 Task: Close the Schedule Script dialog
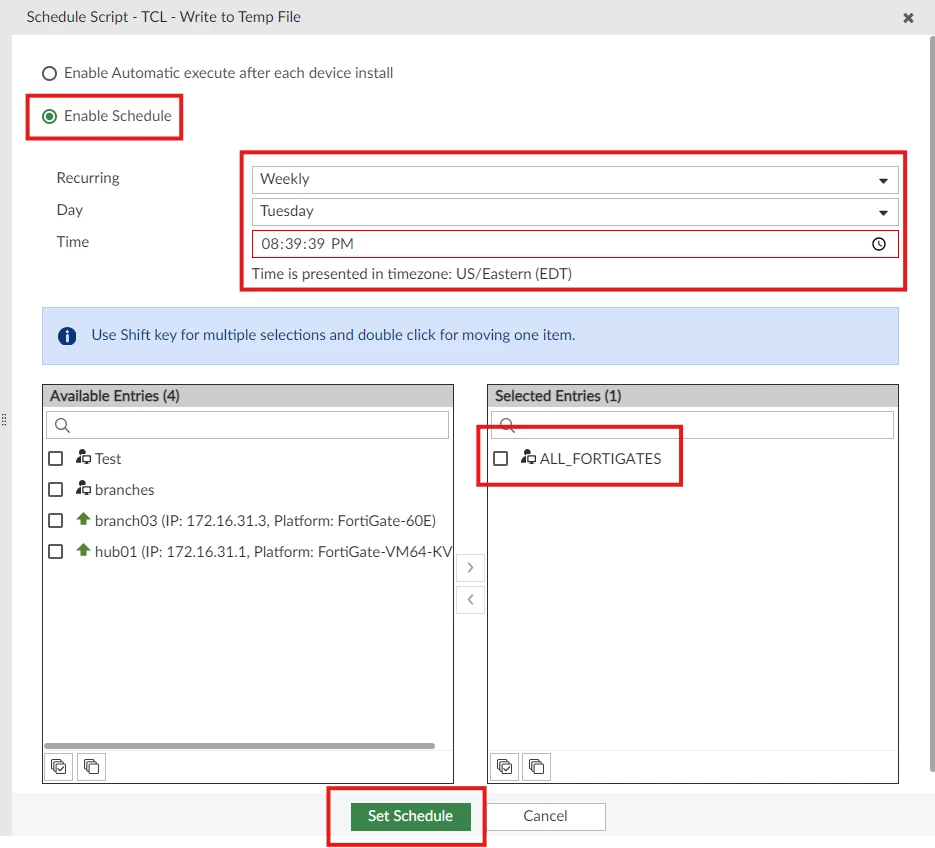[x=908, y=18]
